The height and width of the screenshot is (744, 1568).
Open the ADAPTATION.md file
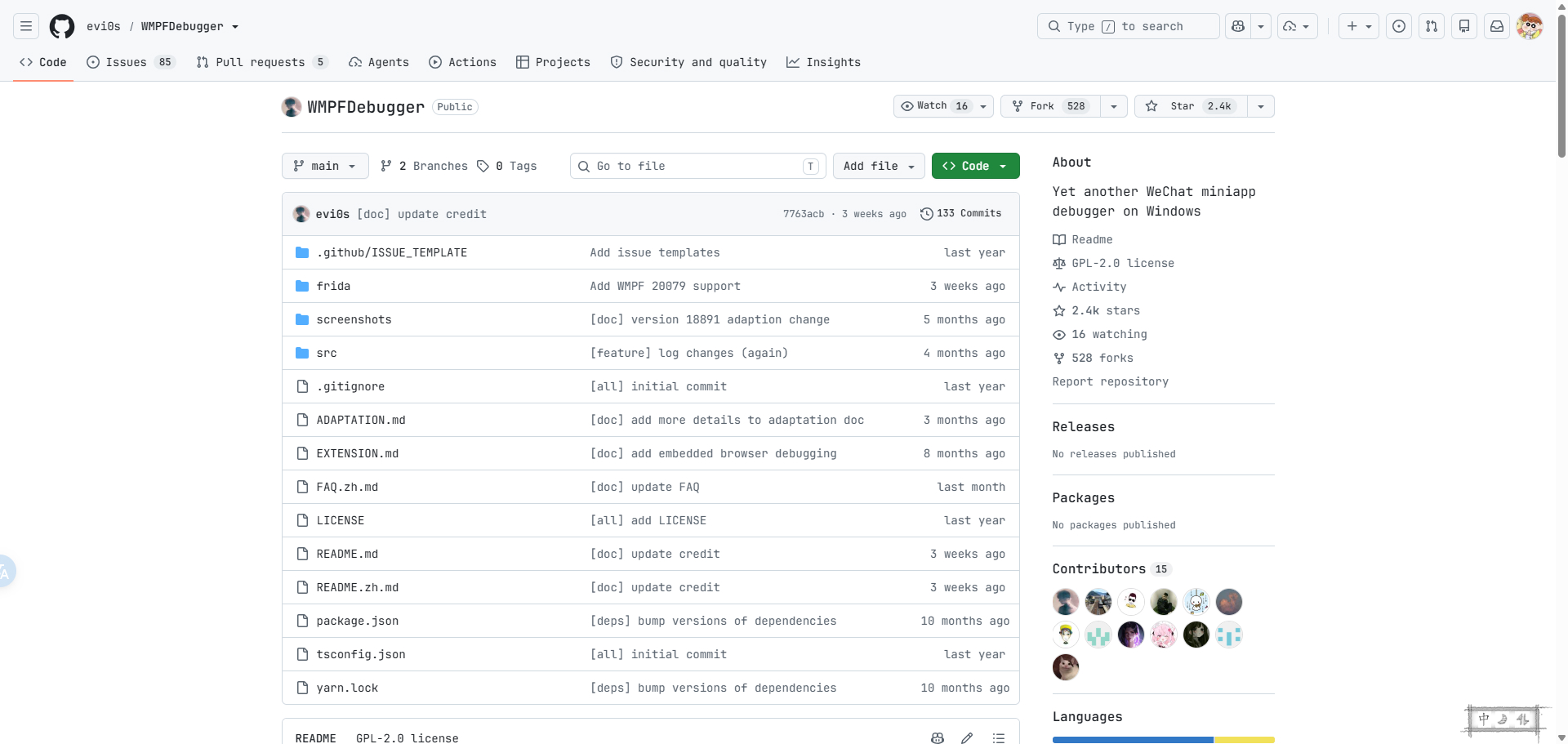coord(361,420)
